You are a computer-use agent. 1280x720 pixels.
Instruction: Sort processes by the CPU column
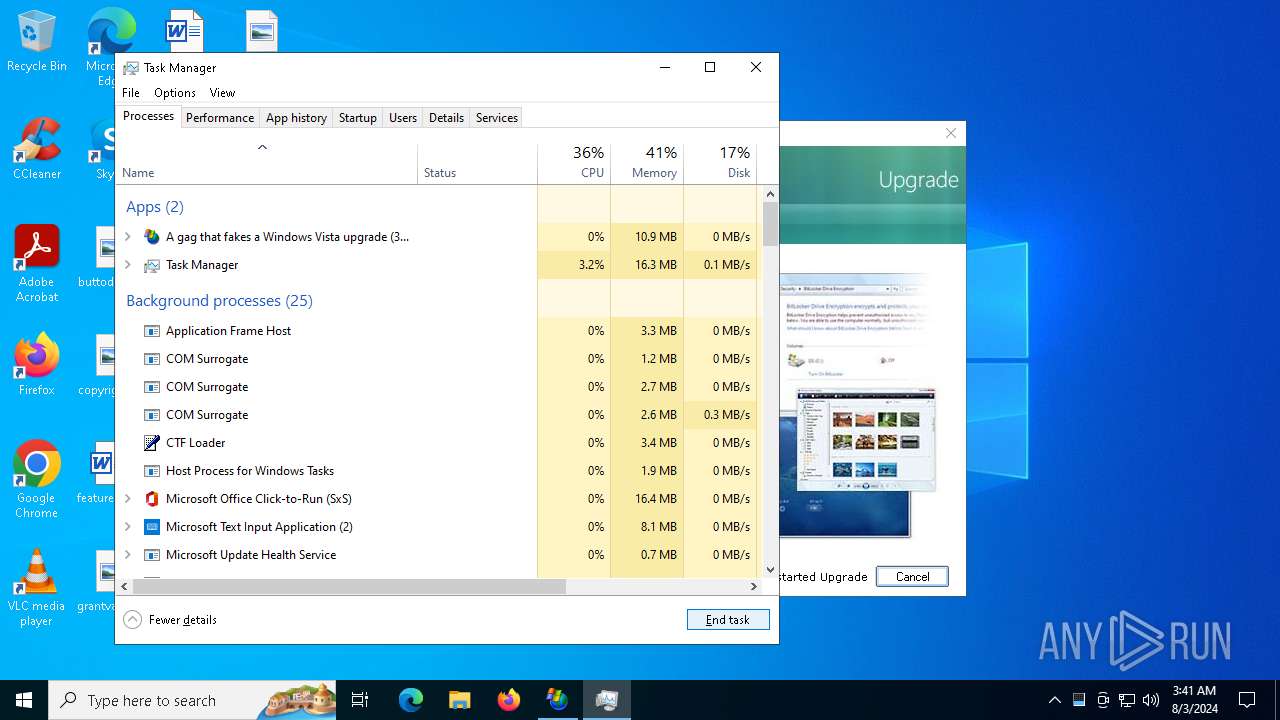[574, 163]
